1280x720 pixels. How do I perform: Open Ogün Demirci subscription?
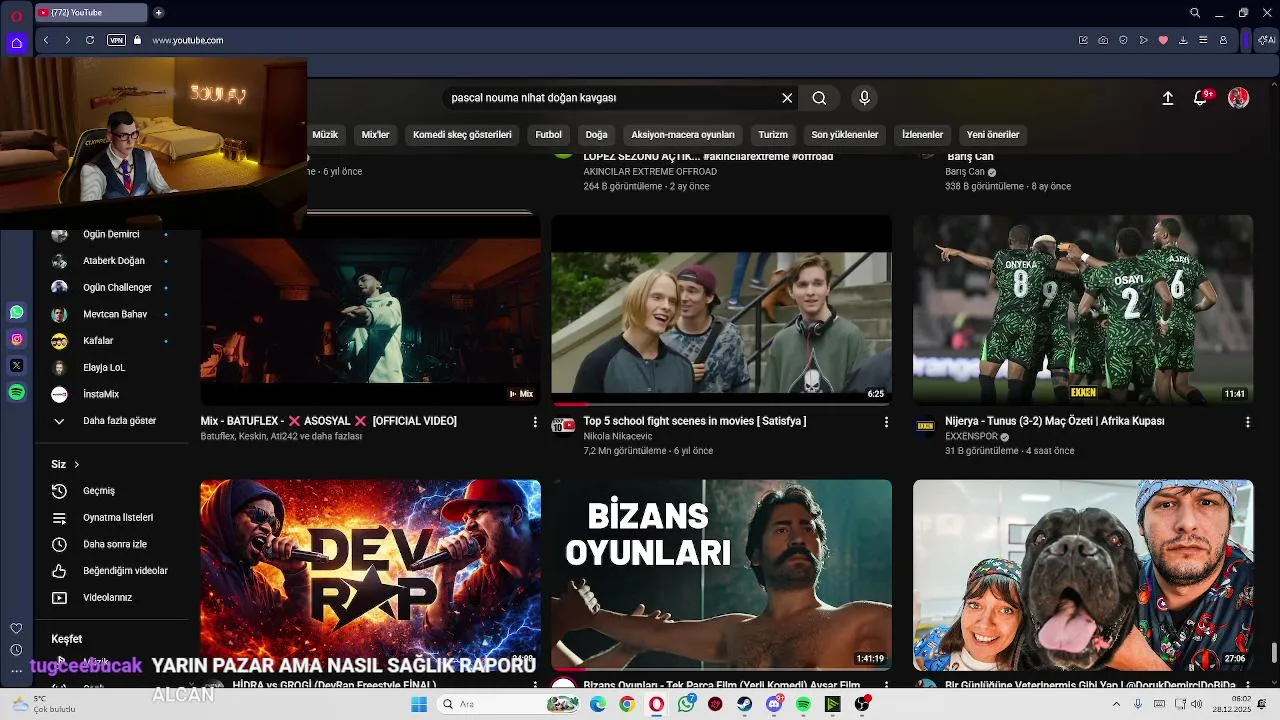point(111,234)
